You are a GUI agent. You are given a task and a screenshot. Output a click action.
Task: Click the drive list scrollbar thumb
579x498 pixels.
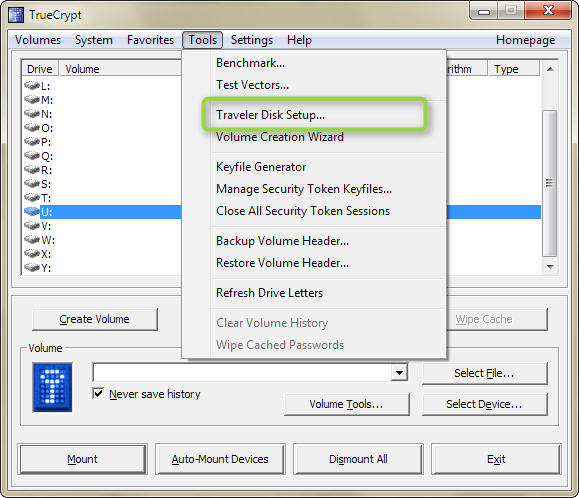coord(550,183)
